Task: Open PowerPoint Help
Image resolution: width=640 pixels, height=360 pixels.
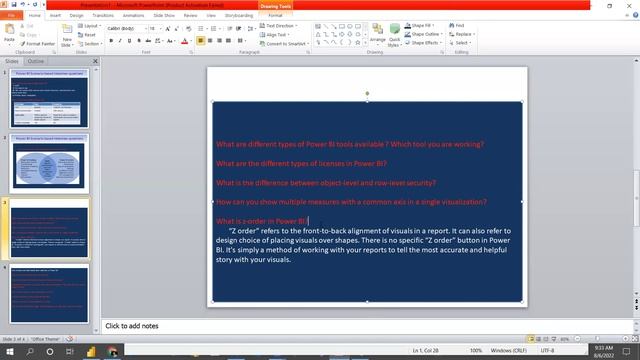Action: [x=636, y=15]
